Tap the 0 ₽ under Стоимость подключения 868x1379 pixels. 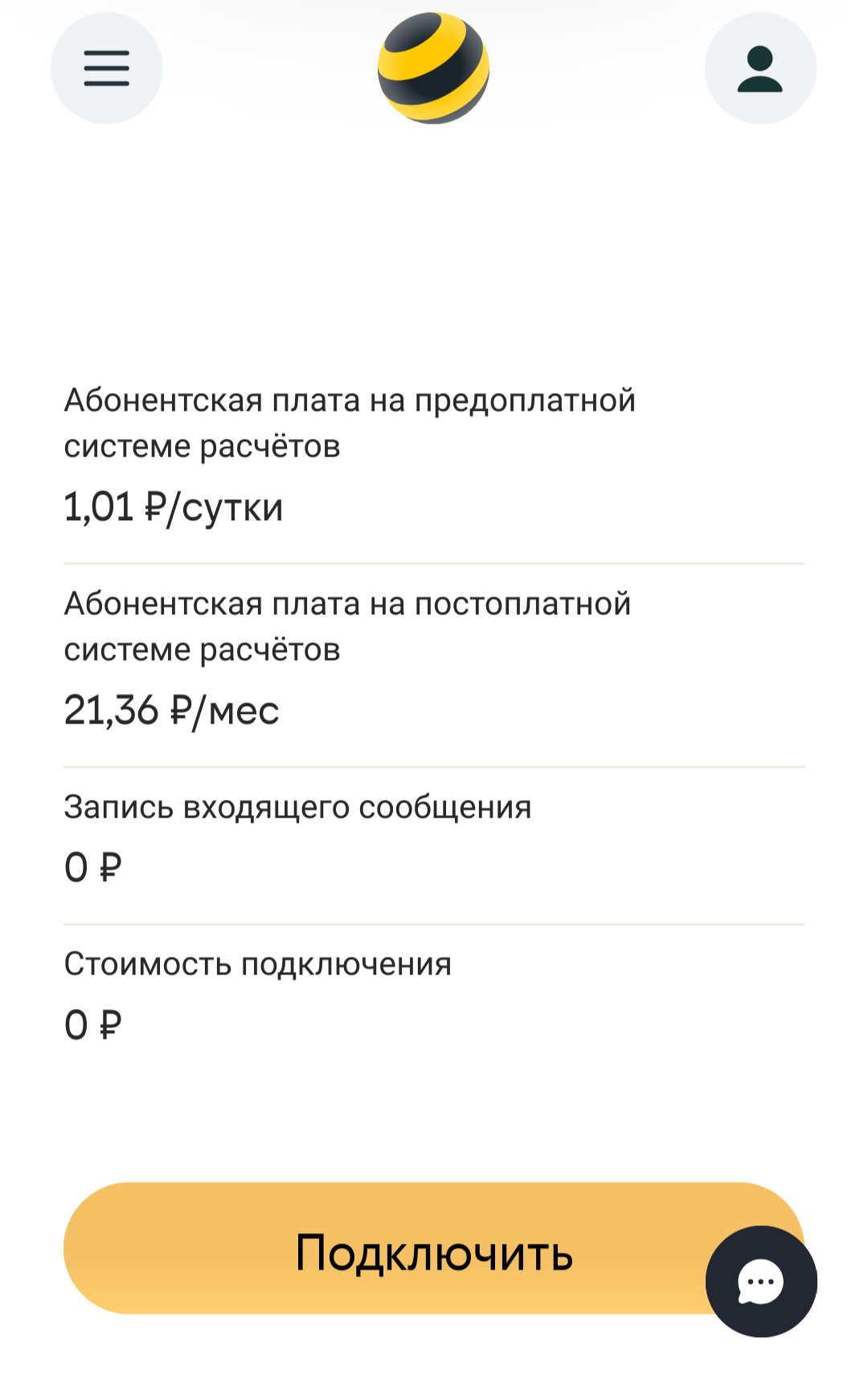93,1025
